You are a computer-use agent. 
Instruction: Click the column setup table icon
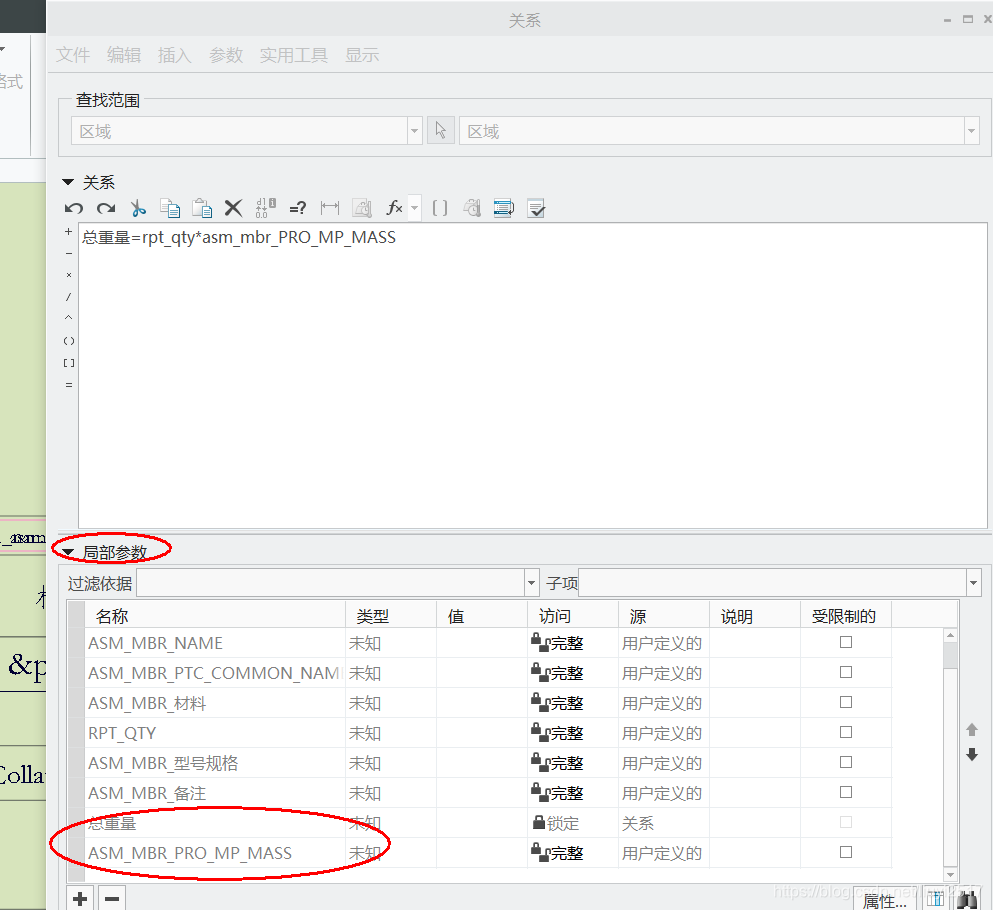(x=935, y=899)
